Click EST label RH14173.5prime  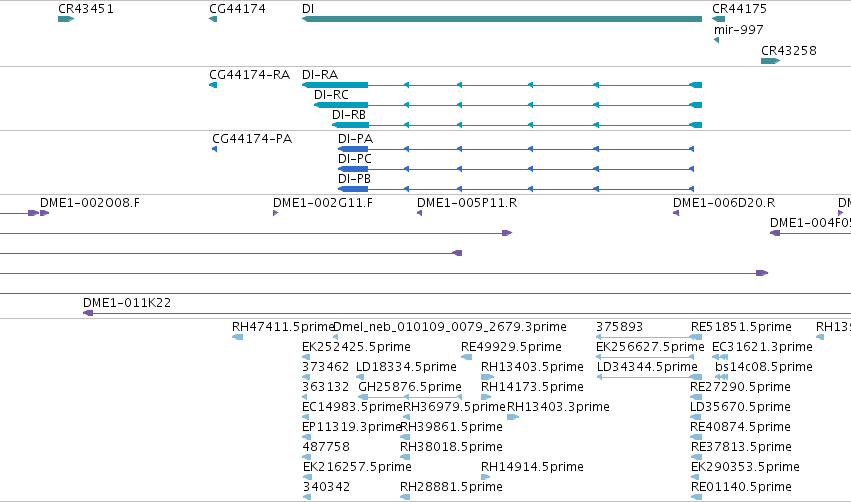[x=532, y=387]
